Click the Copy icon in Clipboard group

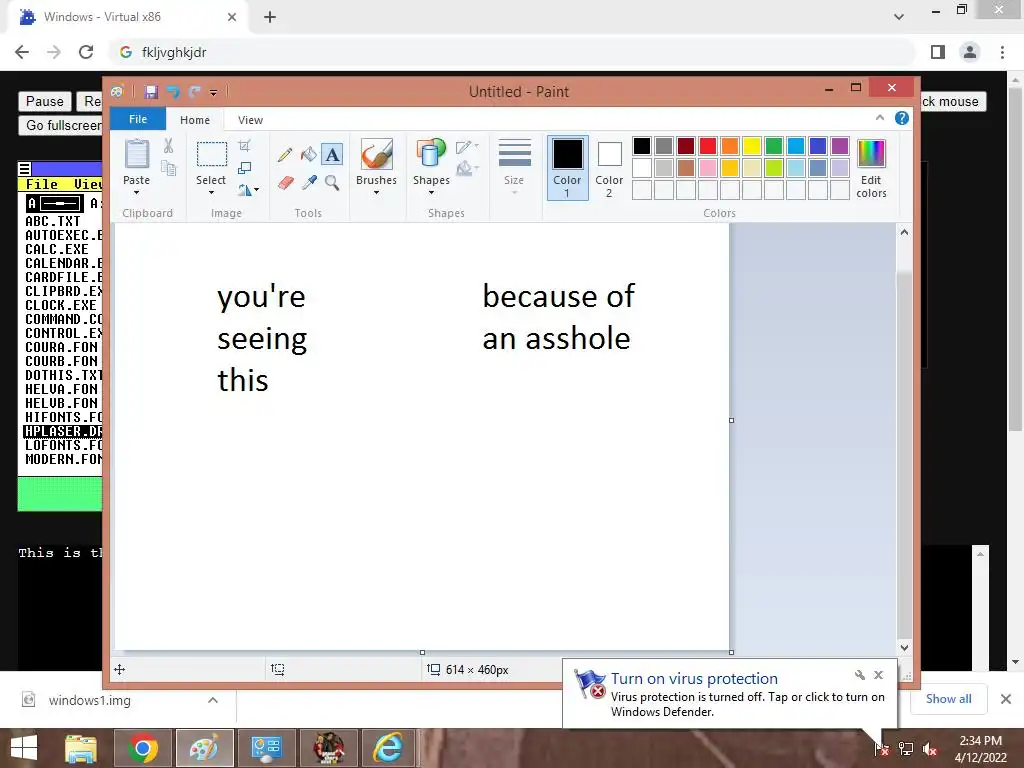click(168, 168)
